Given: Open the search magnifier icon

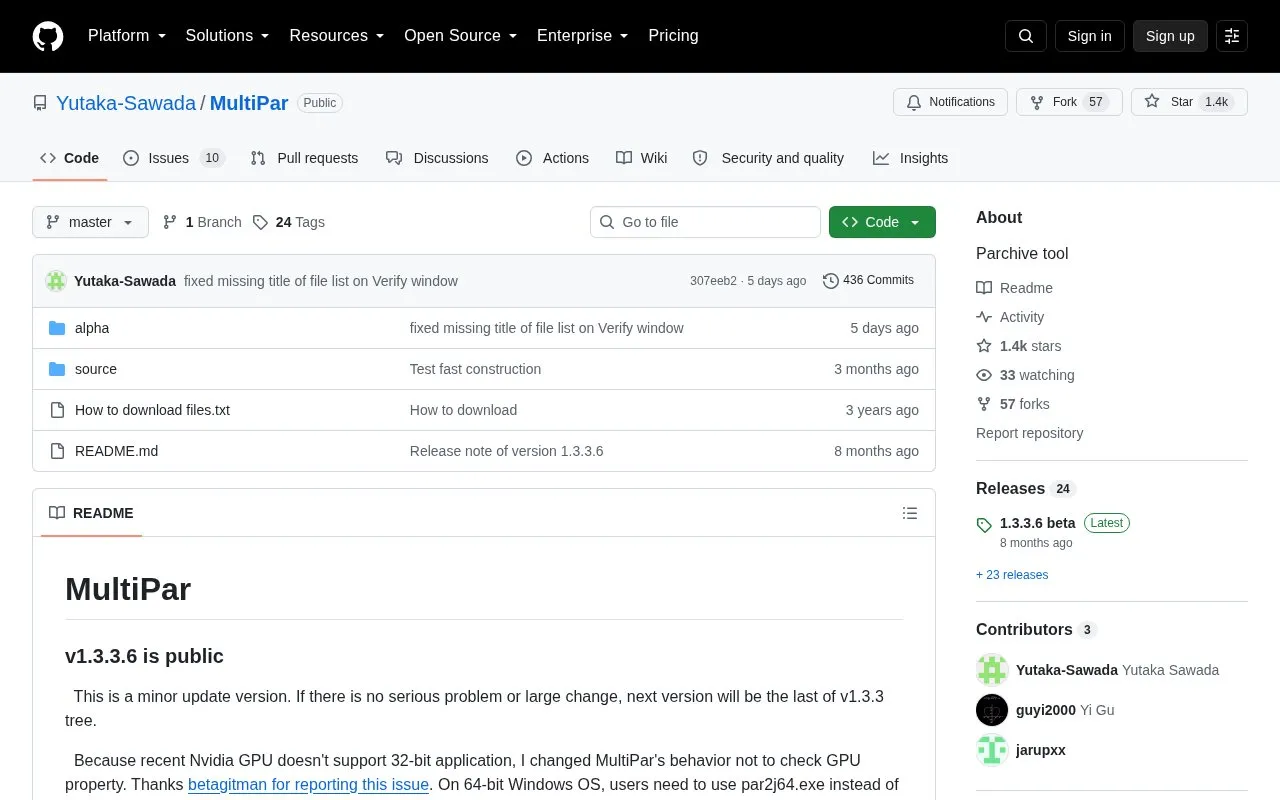Looking at the screenshot, I should [x=1026, y=36].
